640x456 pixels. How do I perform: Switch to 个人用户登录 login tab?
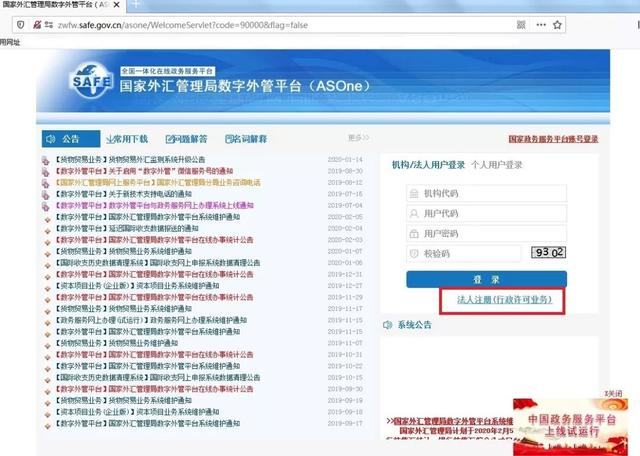[x=497, y=165]
